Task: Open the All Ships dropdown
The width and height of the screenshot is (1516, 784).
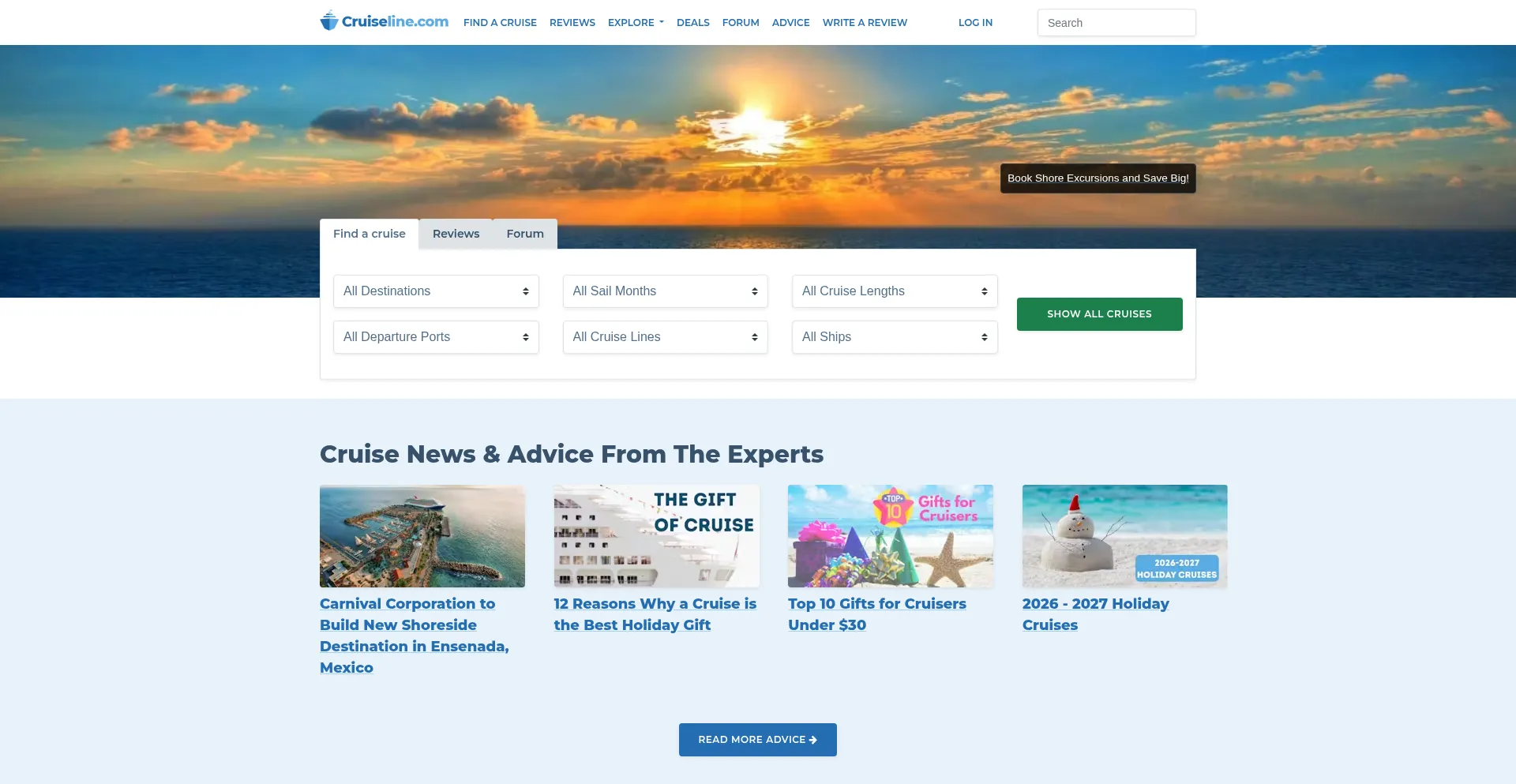Action: coord(895,337)
